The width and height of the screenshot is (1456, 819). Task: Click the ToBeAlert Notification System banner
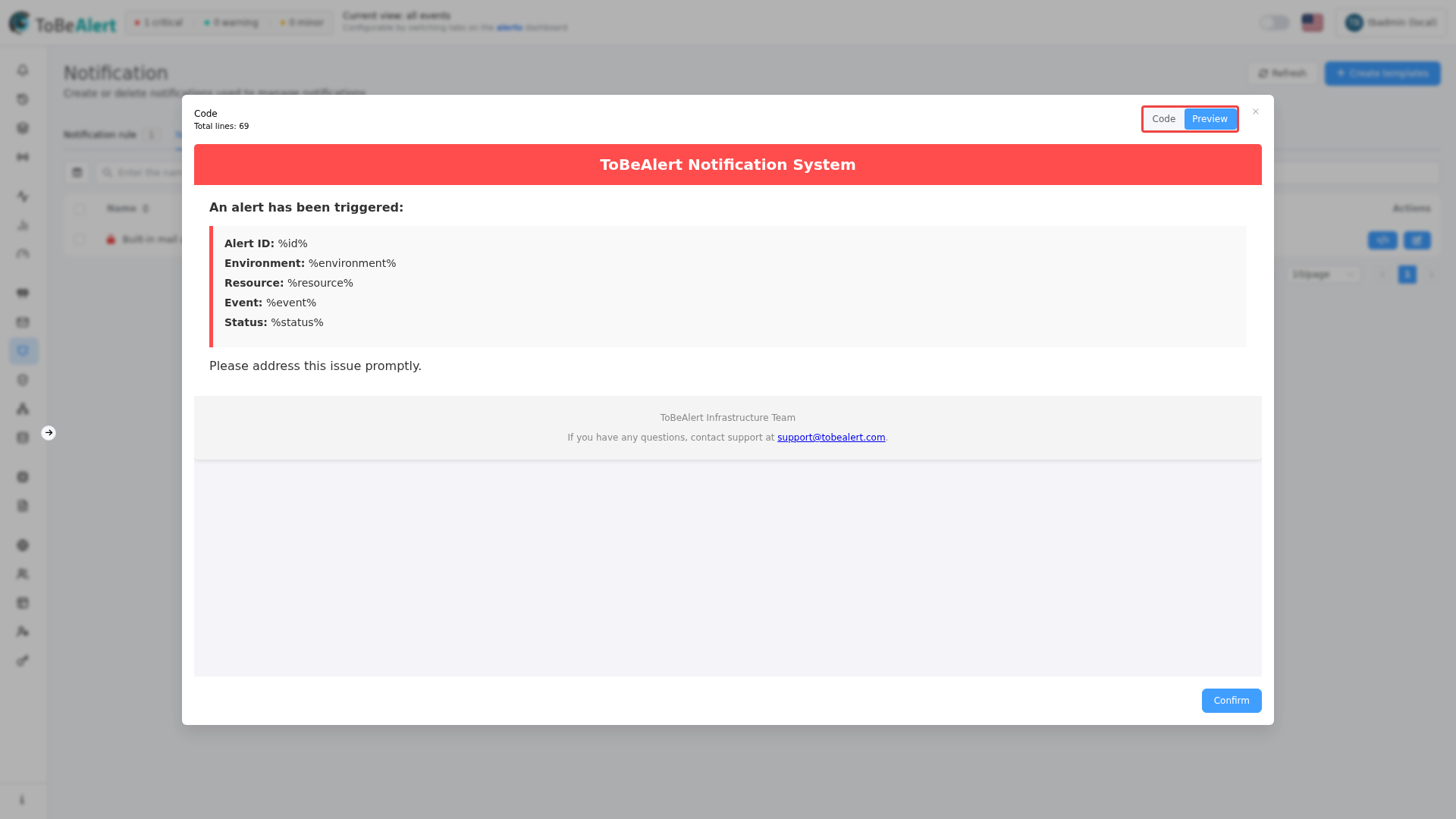(x=728, y=165)
